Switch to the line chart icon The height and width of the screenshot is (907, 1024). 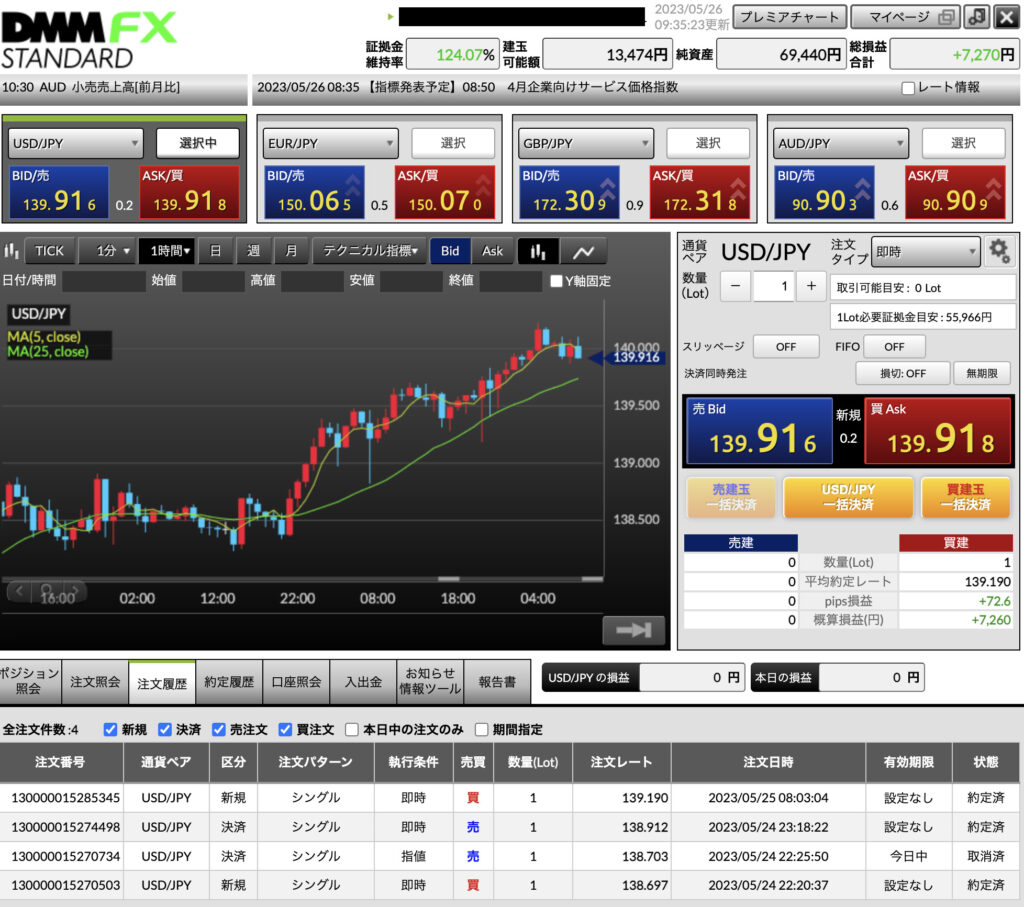585,250
